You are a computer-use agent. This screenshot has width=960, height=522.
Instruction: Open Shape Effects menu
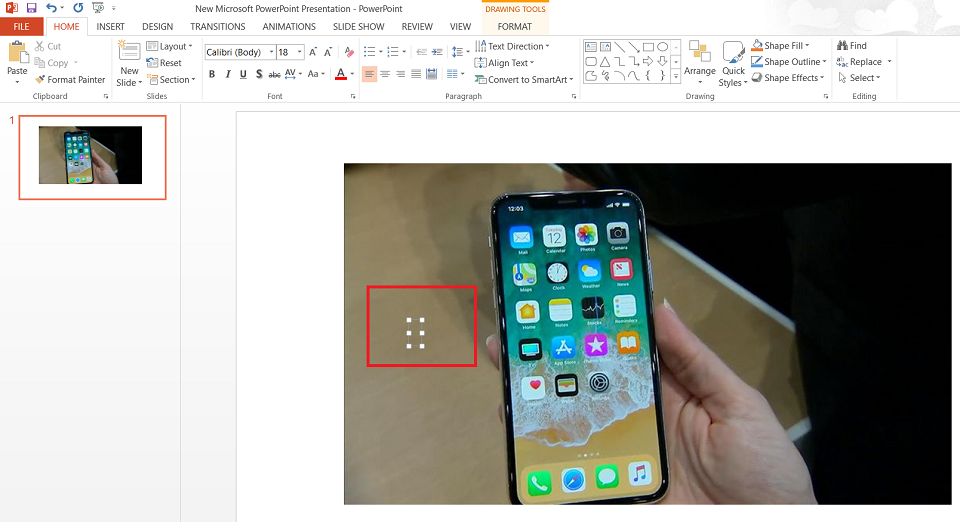click(787, 78)
